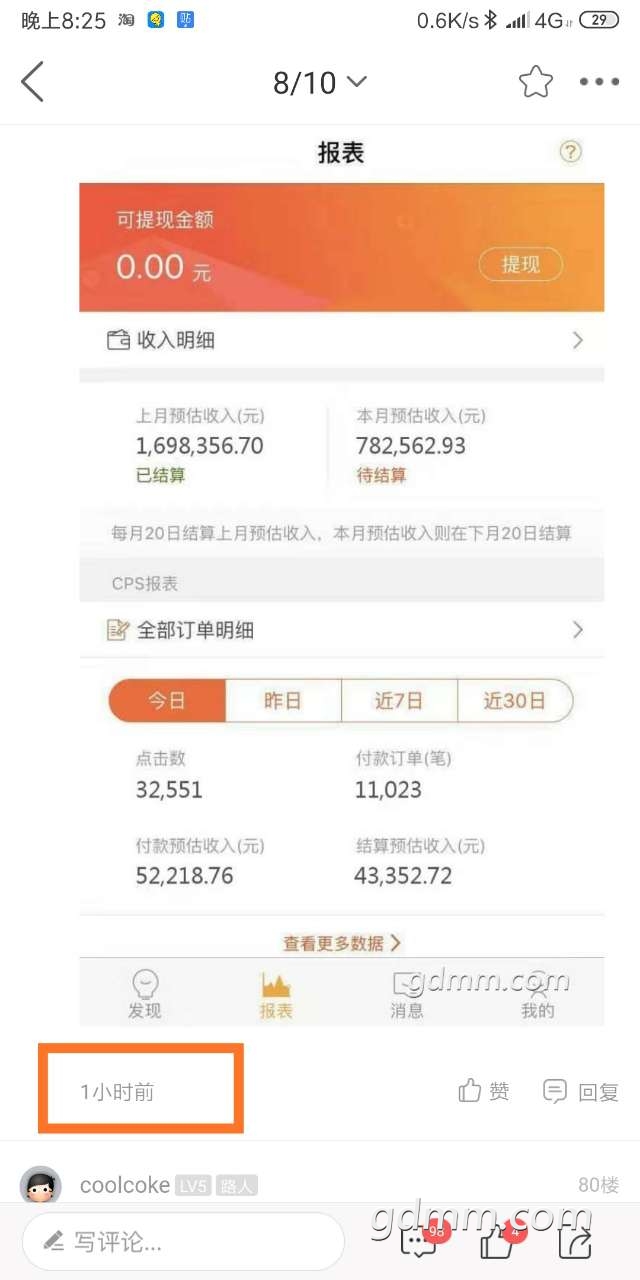Switch to the 近7日 segment

[x=399, y=701]
